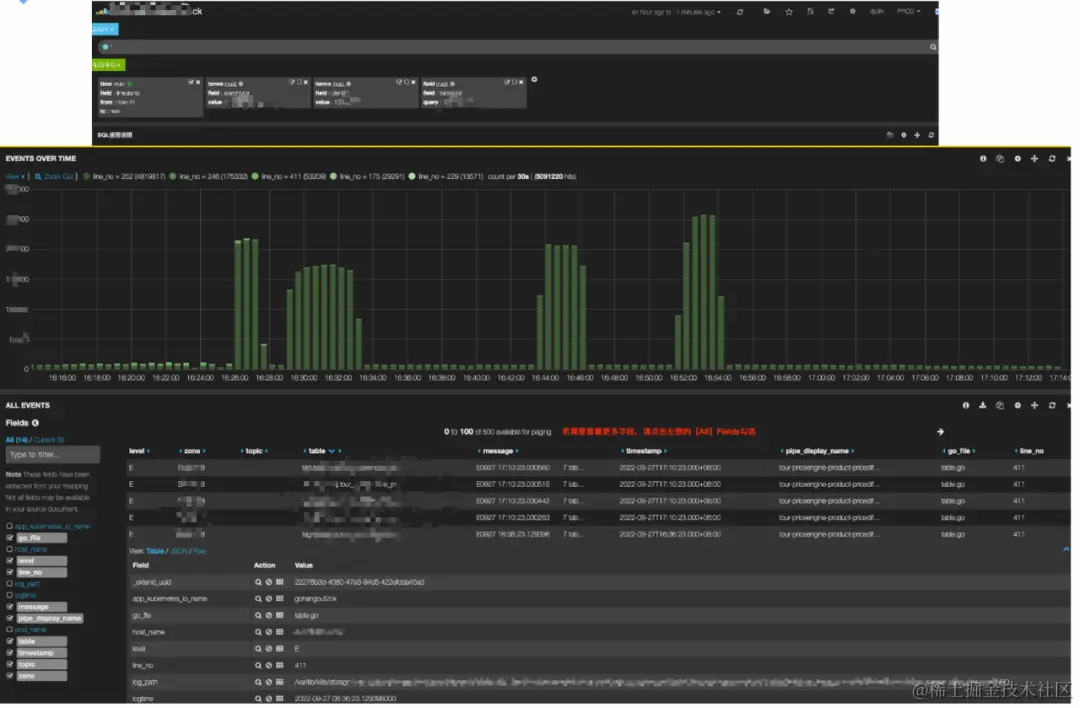Click the line_no = 411 legend color dot
The width and height of the screenshot is (1080, 708).
pyautogui.click(x=255, y=176)
